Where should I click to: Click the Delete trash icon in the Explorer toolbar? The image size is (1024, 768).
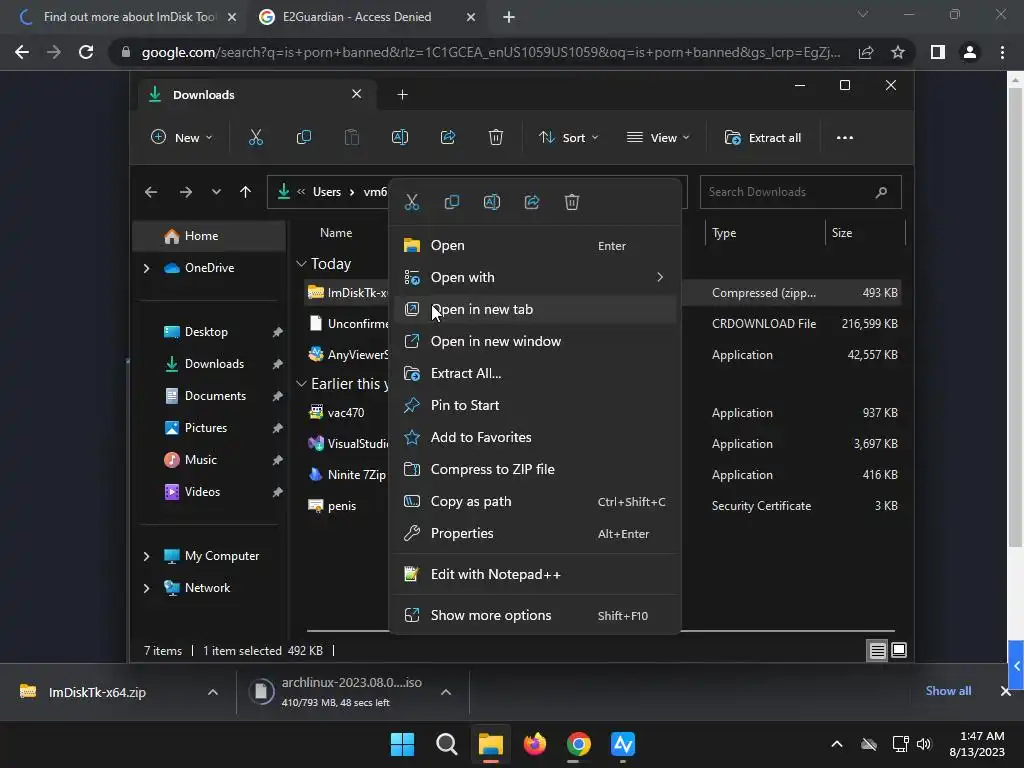coord(496,137)
